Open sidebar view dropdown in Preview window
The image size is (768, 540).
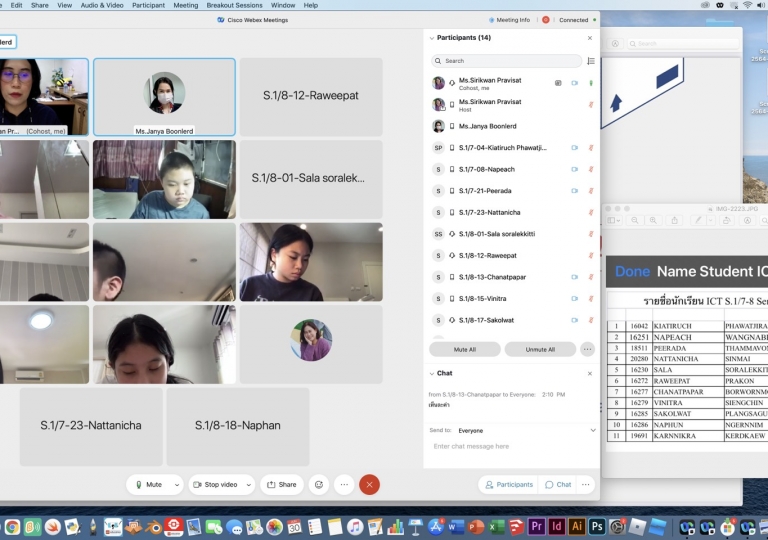[x=614, y=221]
